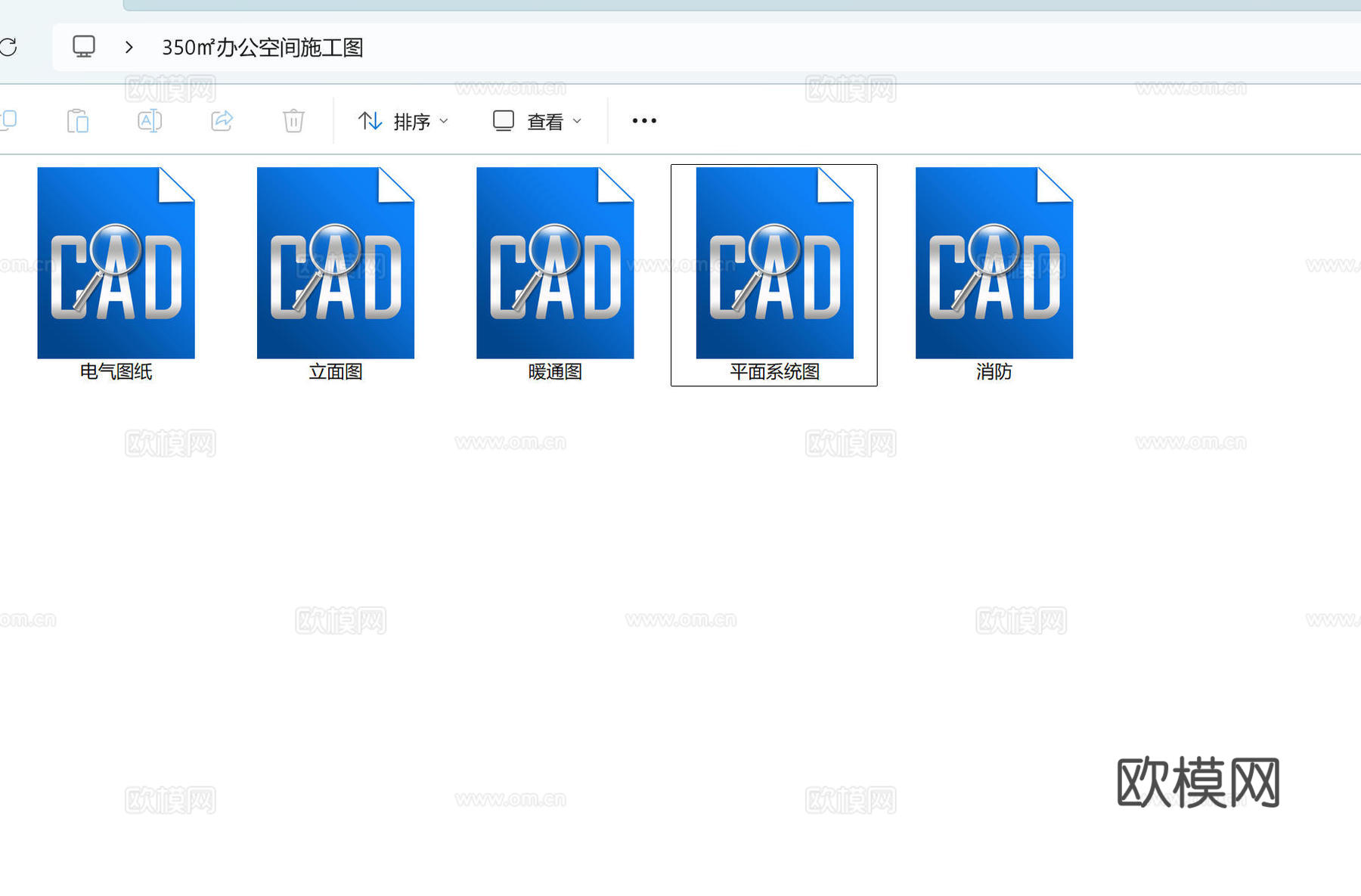Click the 电气图纸 file name label
Viewport: 1361px width, 896px height.
(116, 371)
